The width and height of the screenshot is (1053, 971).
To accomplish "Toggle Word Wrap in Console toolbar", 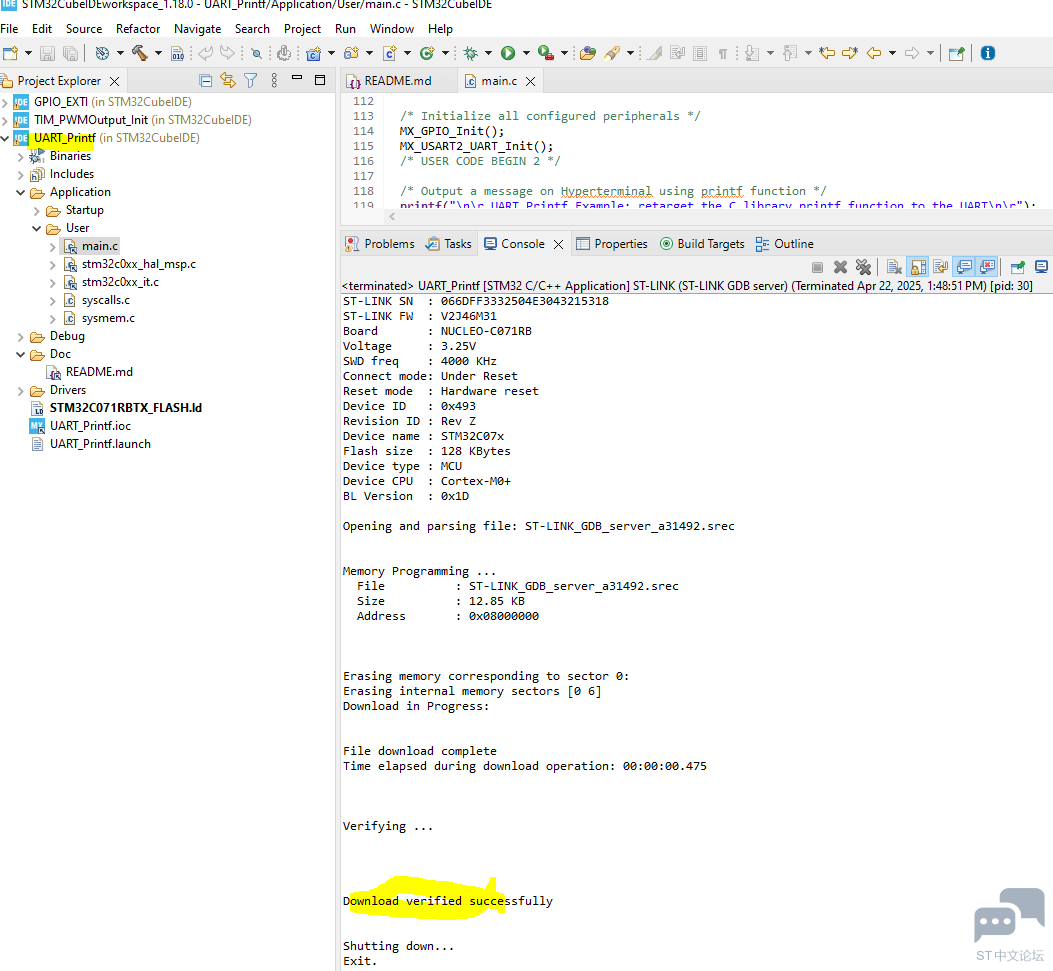I will pyautogui.click(x=941, y=267).
